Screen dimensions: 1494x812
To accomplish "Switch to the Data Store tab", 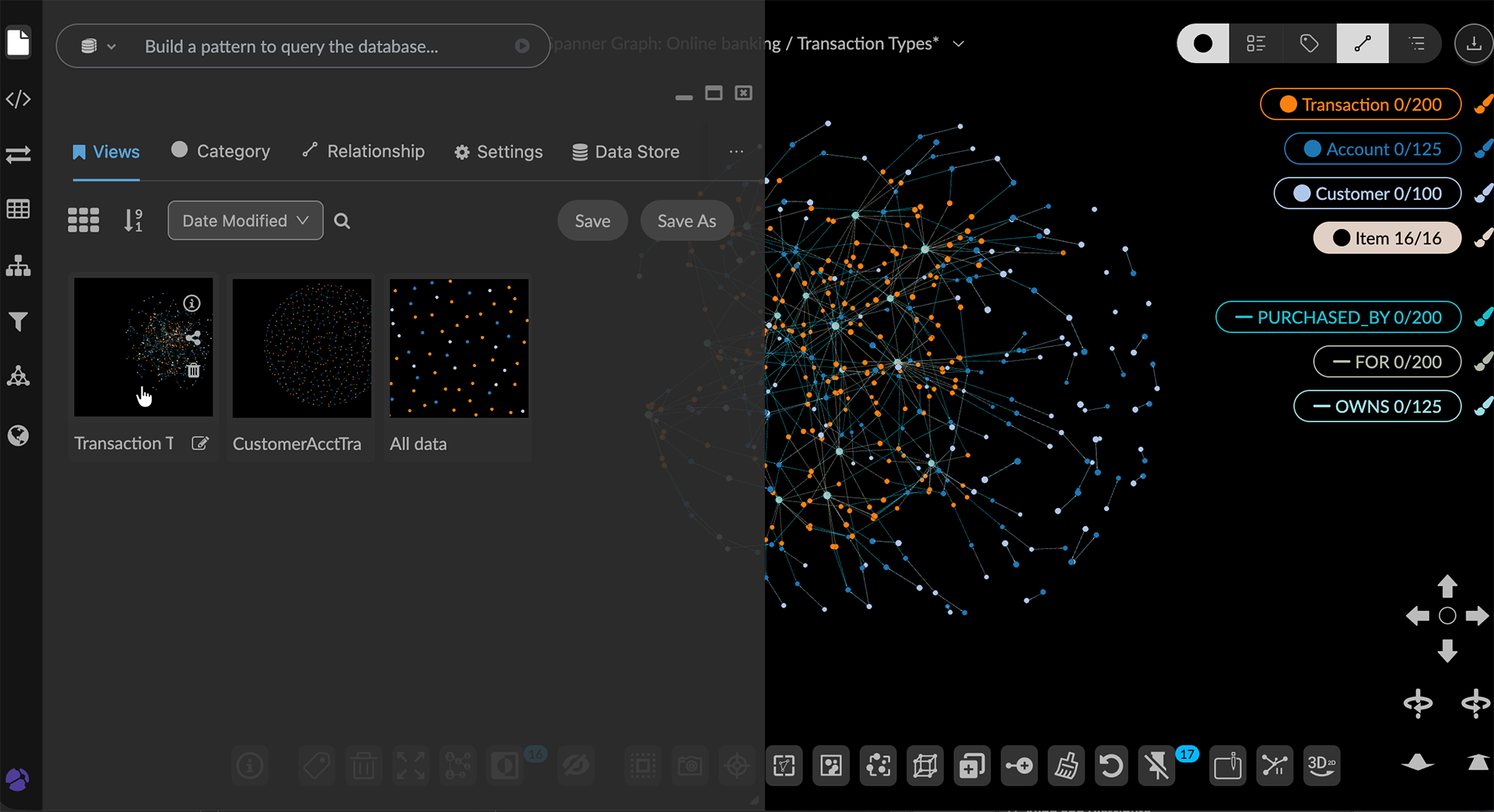I will 626,152.
